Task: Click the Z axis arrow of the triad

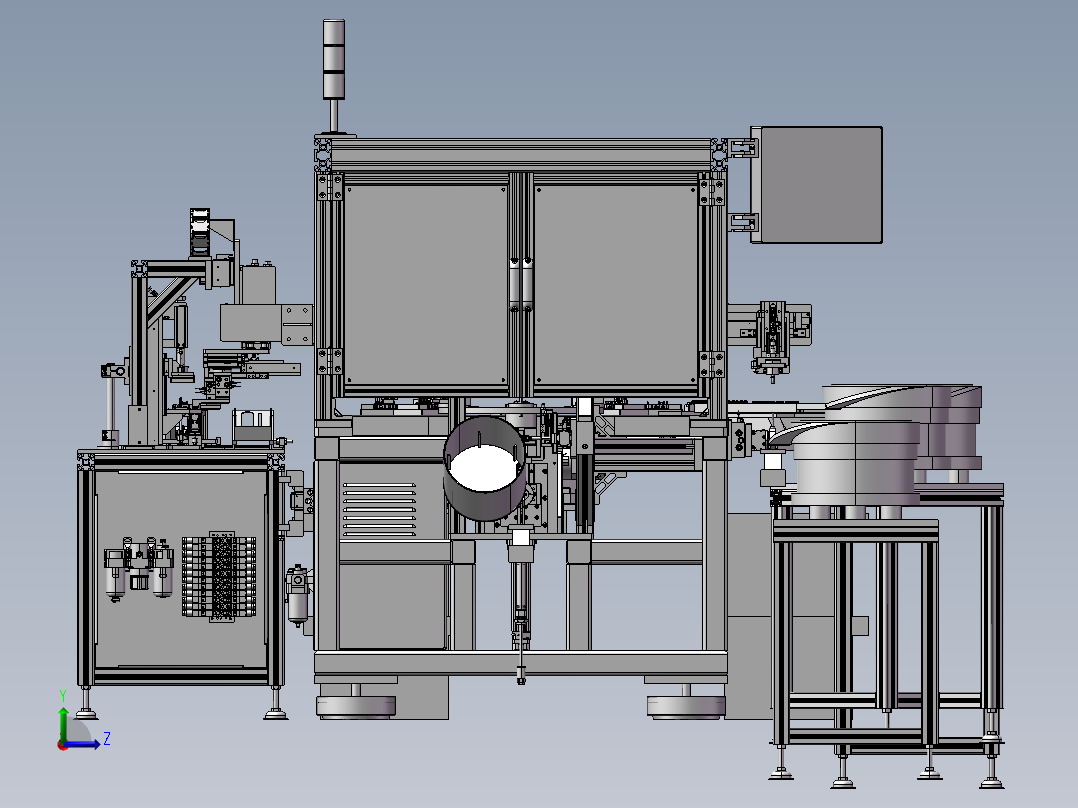Action: click(86, 744)
